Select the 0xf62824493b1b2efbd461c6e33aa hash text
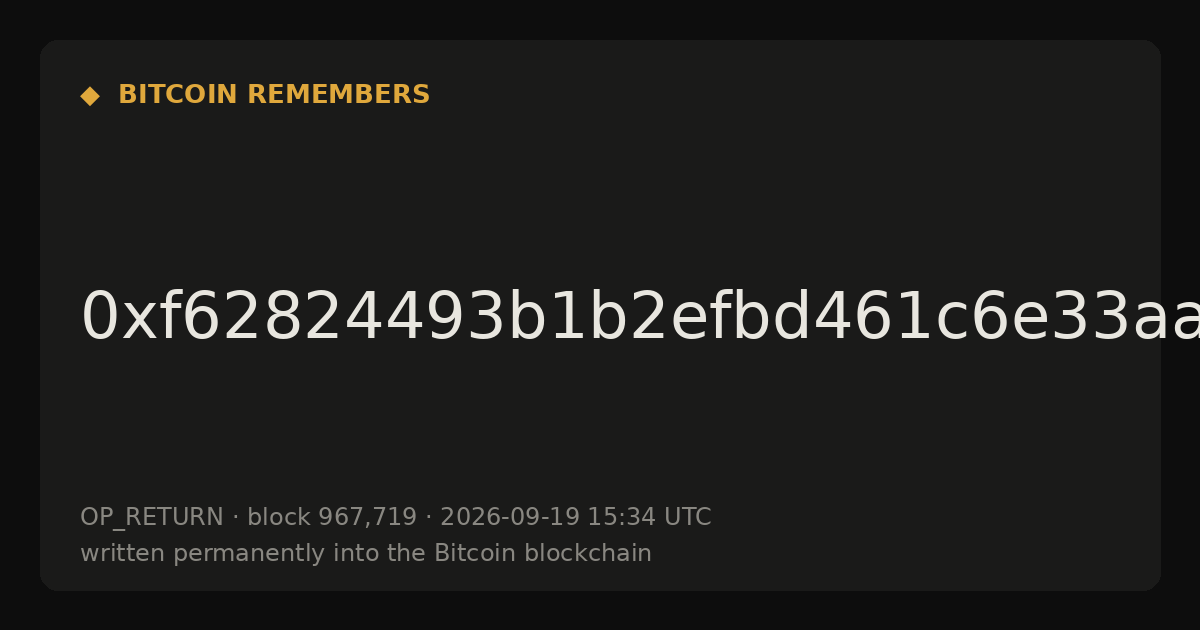 pyautogui.click(x=640, y=317)
